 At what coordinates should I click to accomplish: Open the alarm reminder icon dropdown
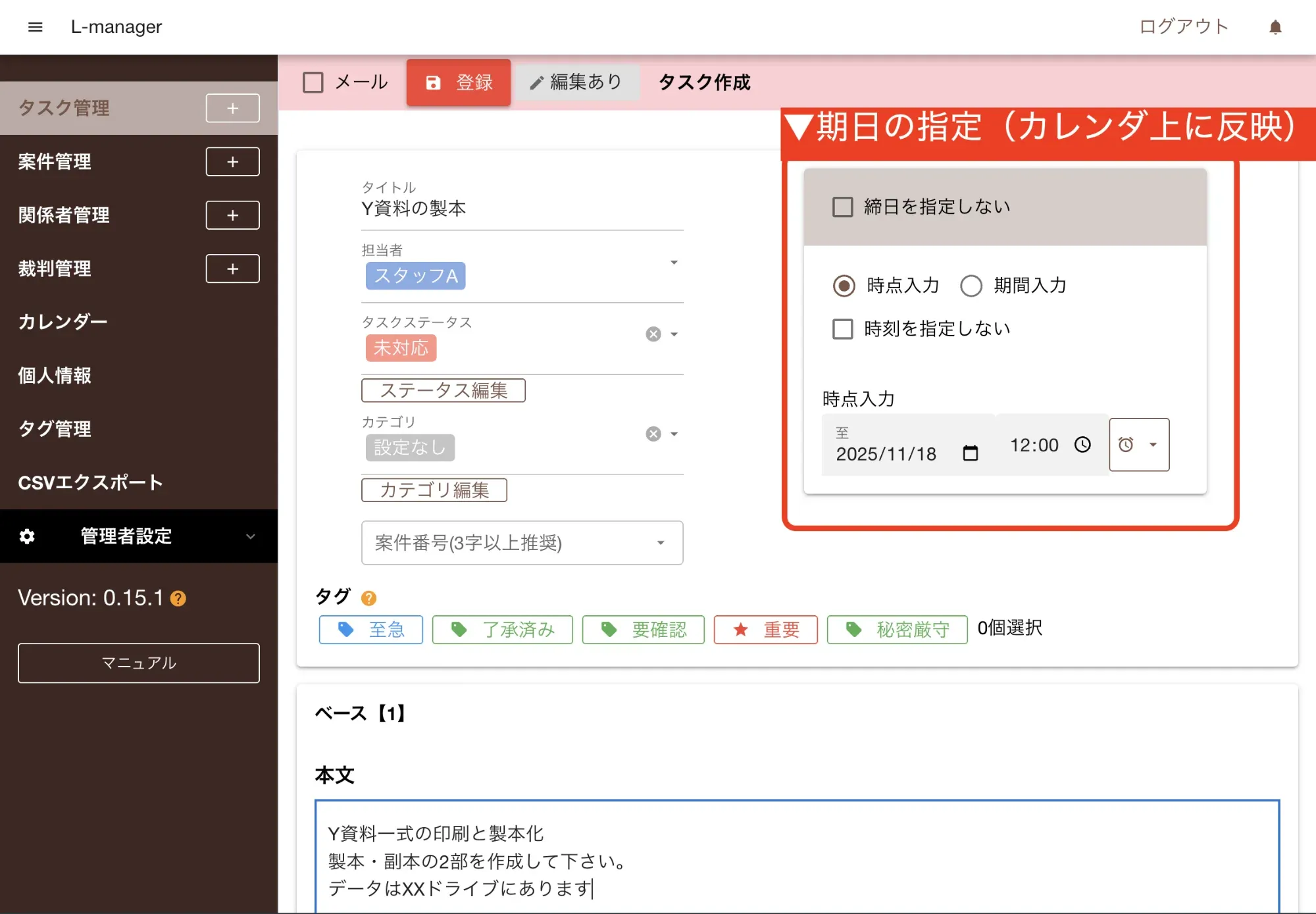[x=1139, y=445]
